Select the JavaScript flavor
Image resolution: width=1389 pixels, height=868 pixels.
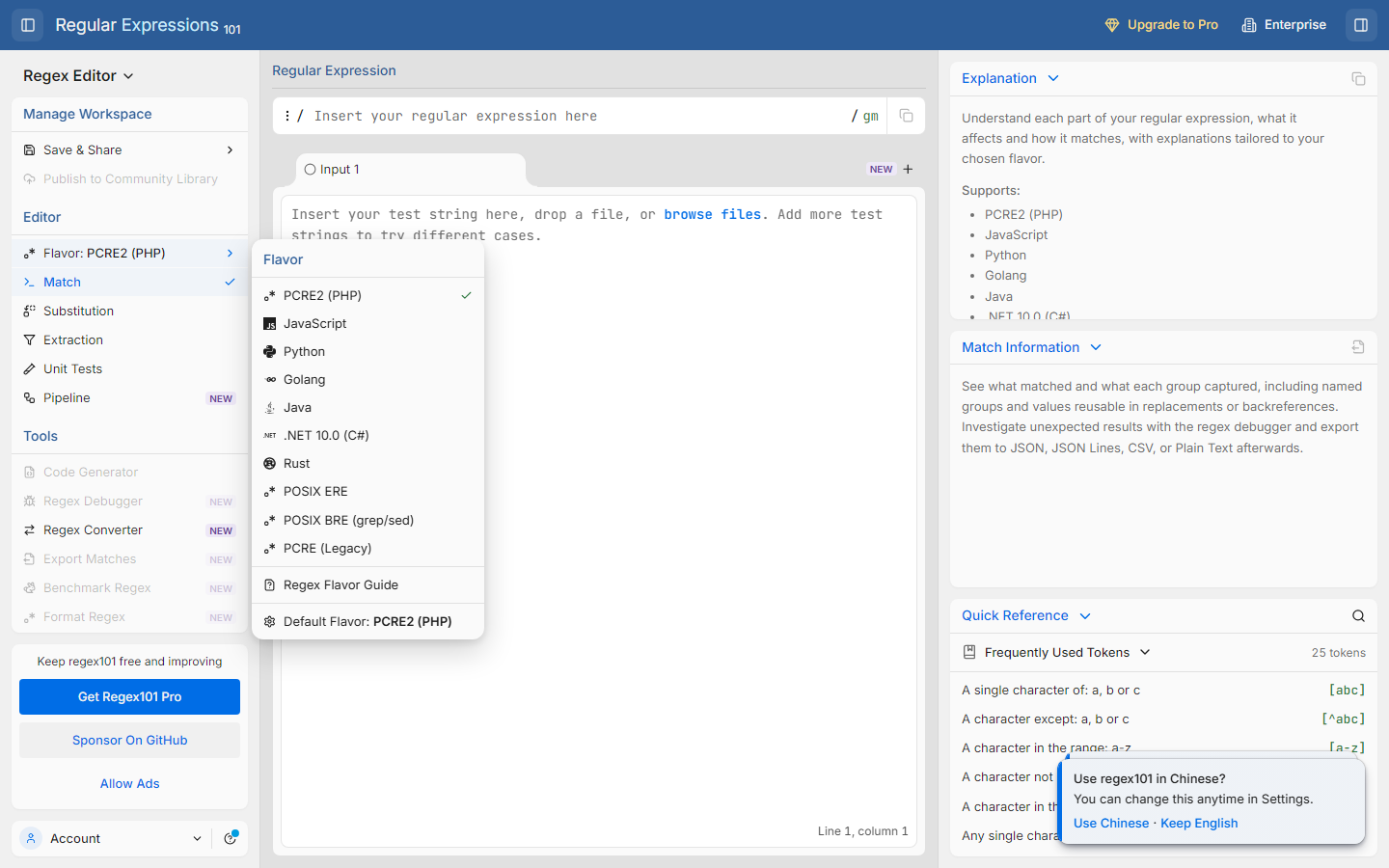pyautogui.click(x=368, y=324)
